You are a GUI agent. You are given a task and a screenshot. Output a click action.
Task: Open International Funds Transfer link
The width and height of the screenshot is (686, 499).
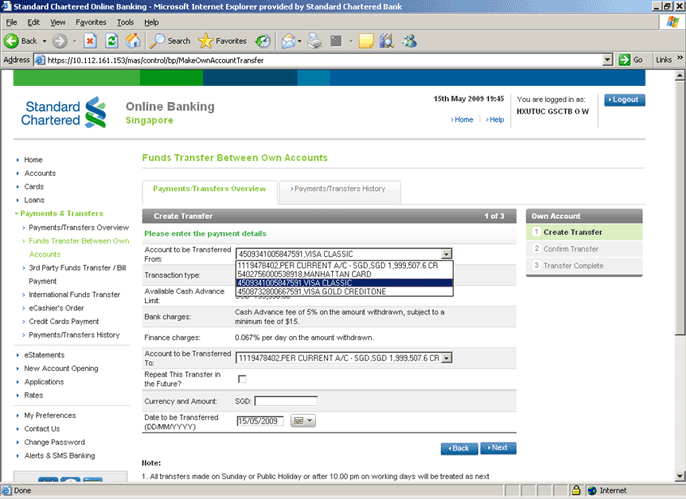[x=74, y=295]
